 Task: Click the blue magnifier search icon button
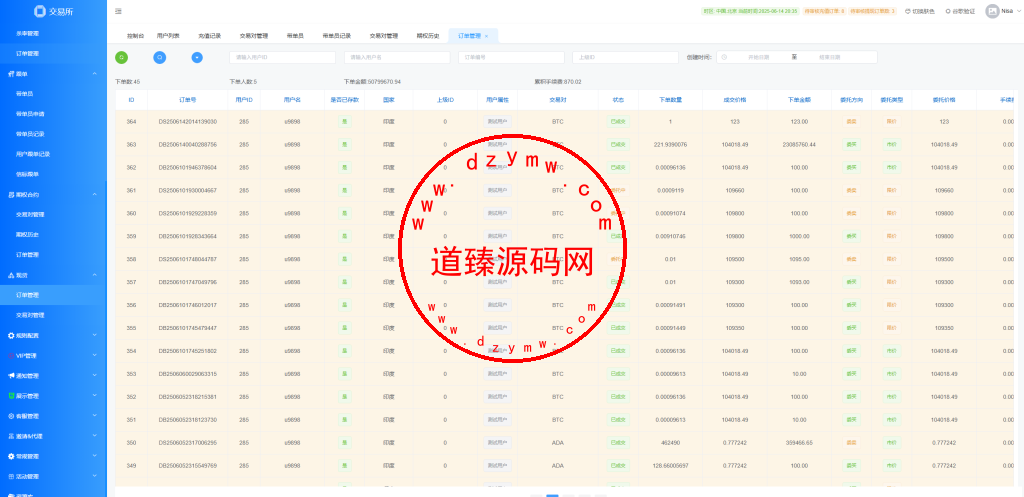[x=159, y=57]
